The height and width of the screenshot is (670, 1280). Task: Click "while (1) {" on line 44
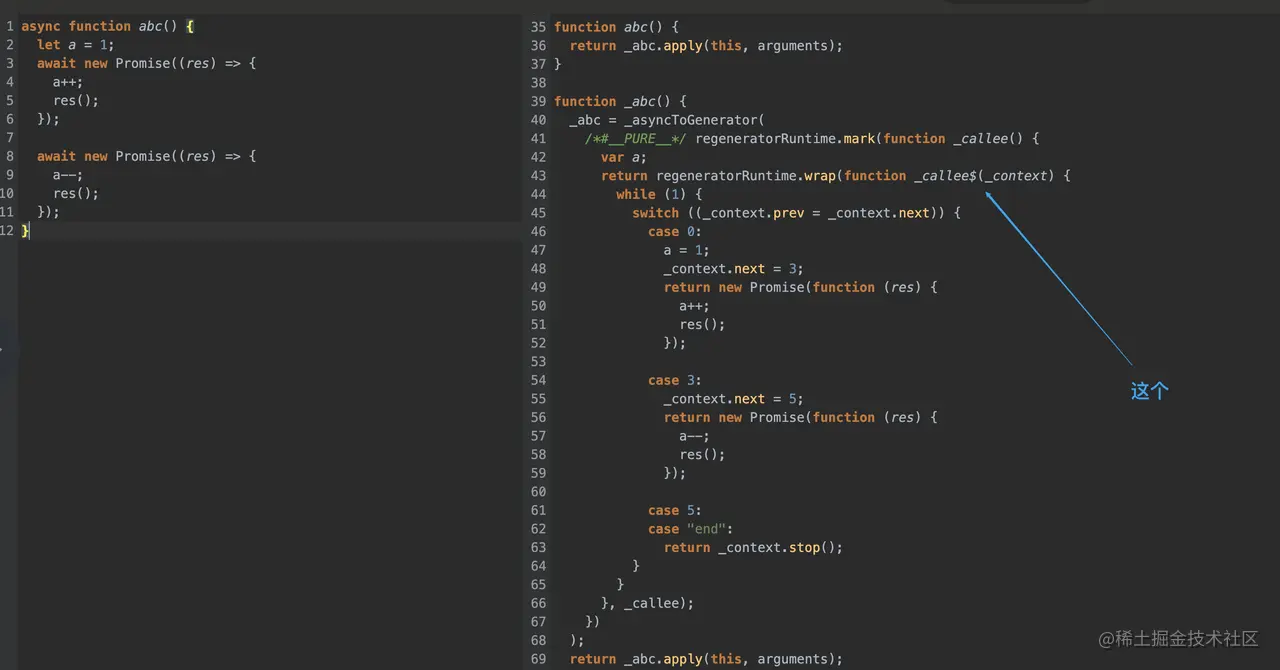[x=659, y=194]
